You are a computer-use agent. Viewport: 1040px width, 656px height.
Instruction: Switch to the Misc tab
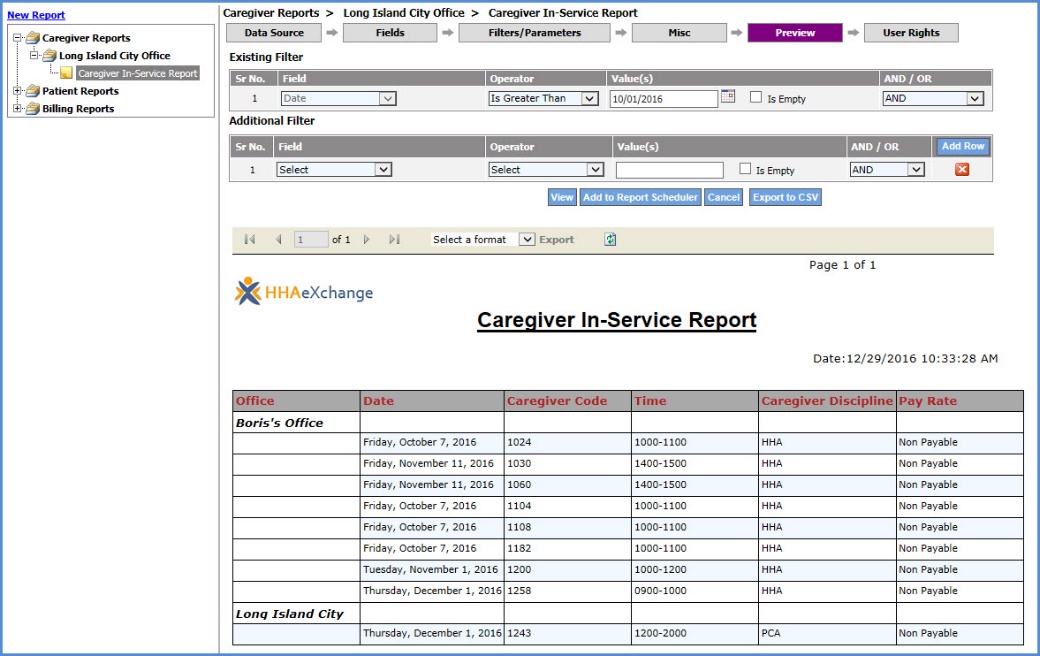tap(679, 32)
